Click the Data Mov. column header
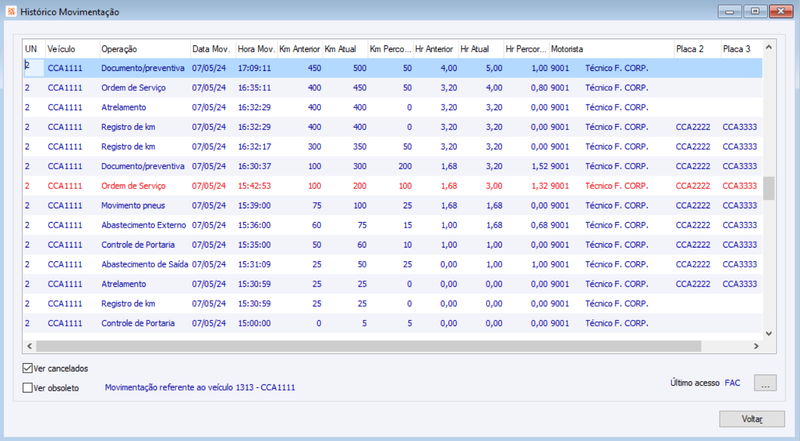 [x=212, y=49]
